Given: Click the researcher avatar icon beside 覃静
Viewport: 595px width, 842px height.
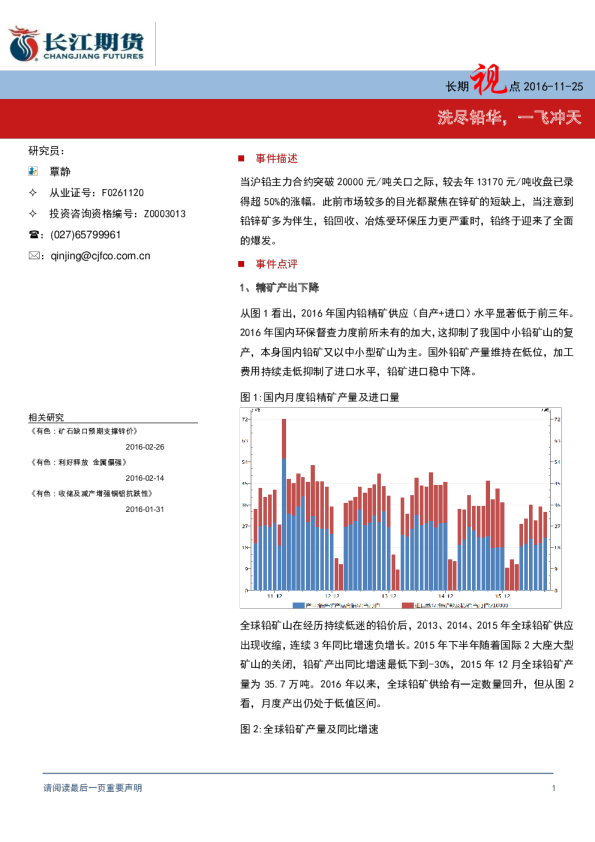Looking at the screenshot, I should click(33, 171).
